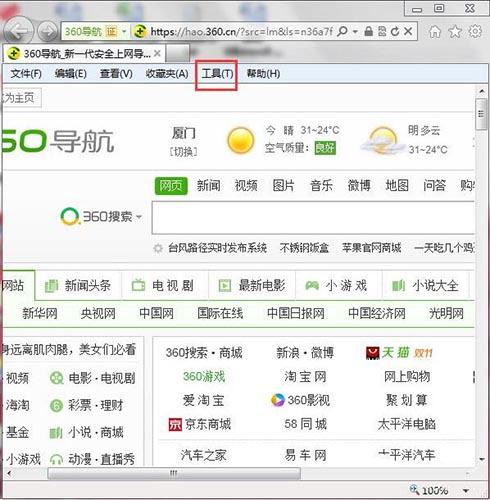Open the 彩票·理财 sidebar link
The width and height of the screenshot is (490, 500).
96,405
